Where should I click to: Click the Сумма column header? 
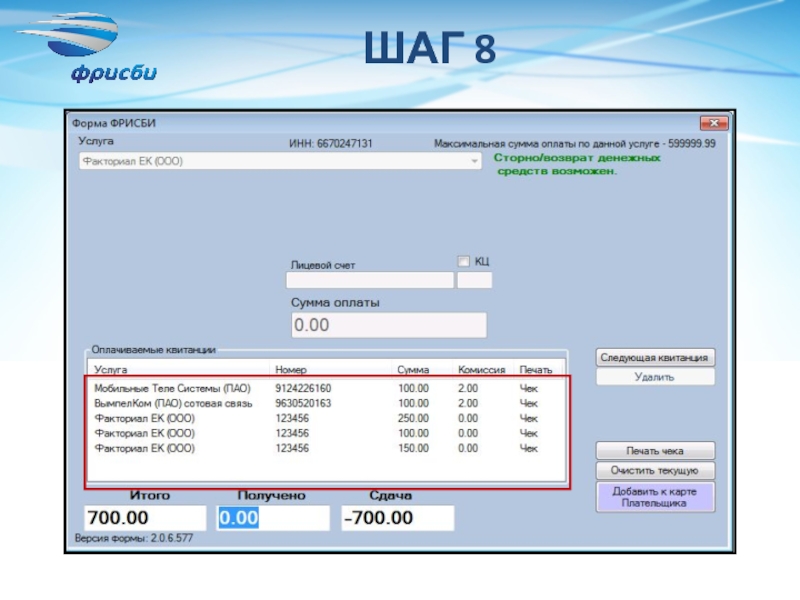pos(413,369)
